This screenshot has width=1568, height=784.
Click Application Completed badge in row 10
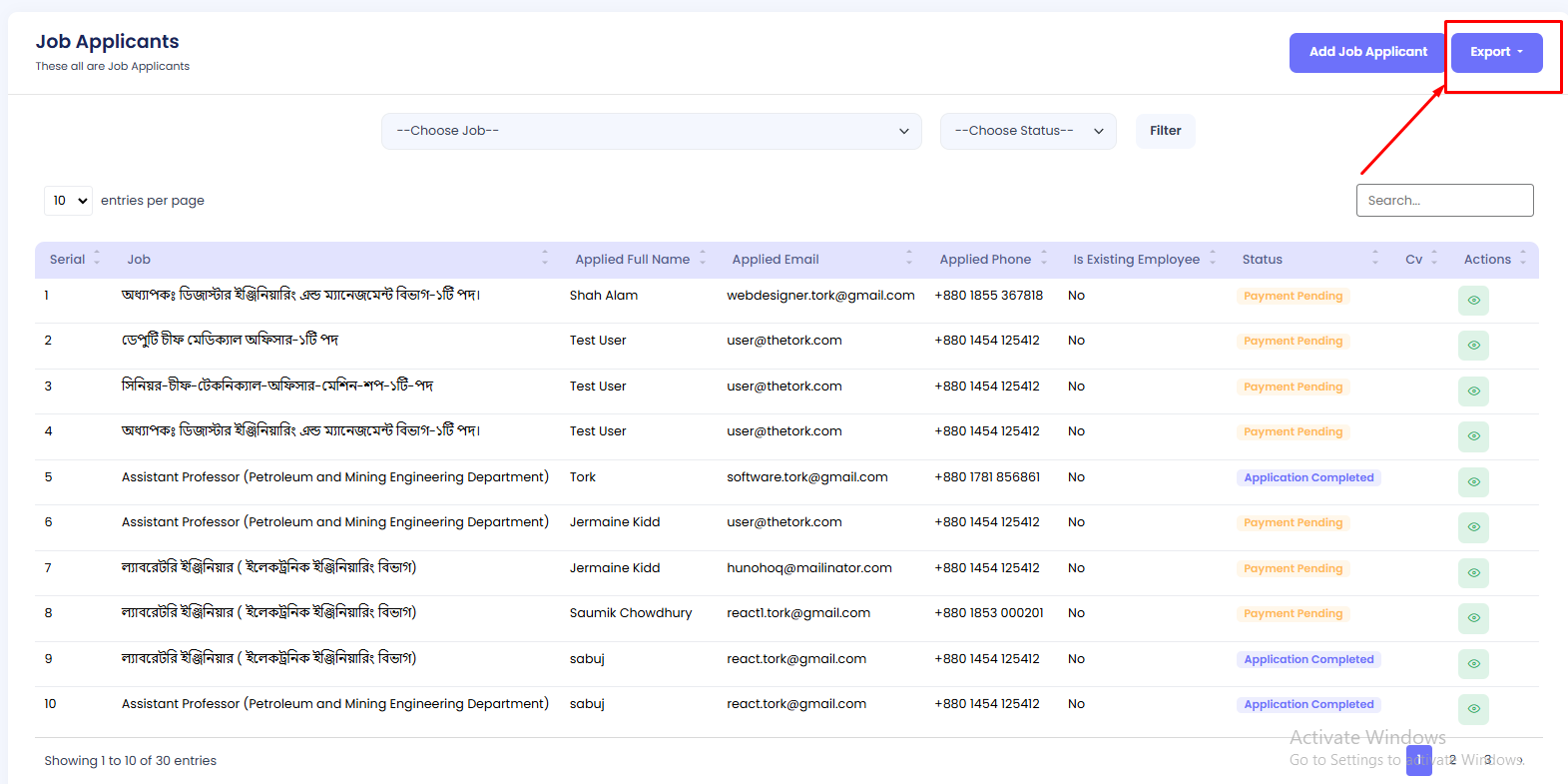pyautogui.click(x=1308, y=704)
